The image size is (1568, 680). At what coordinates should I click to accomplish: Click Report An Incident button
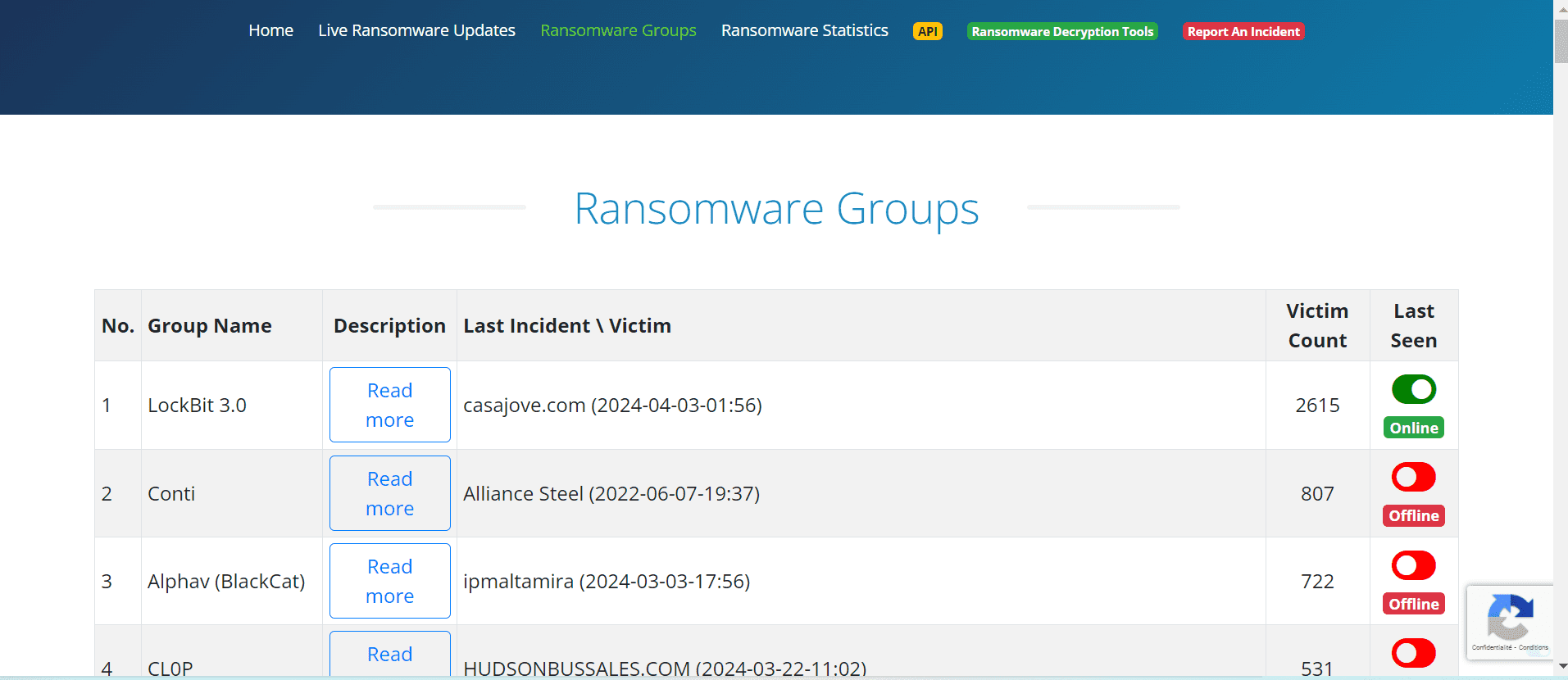coord(1243,31)
